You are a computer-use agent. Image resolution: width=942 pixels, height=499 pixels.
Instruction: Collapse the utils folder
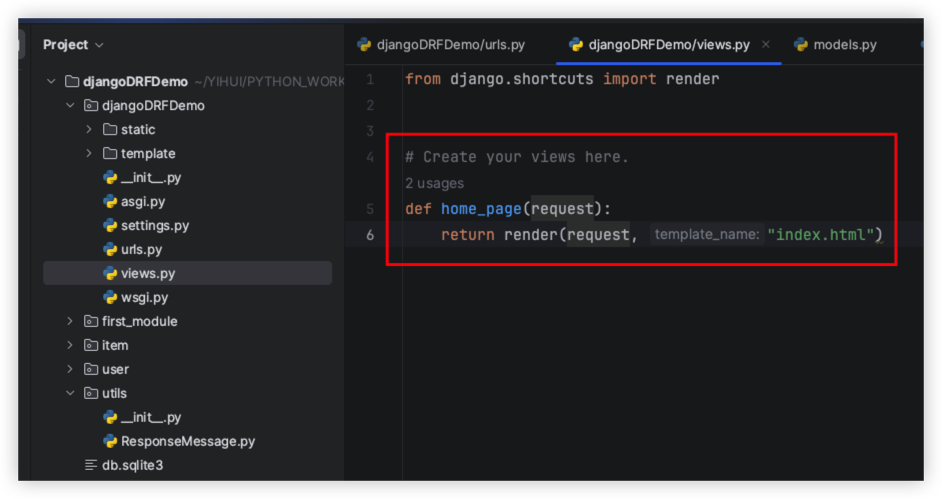[70, 393]
